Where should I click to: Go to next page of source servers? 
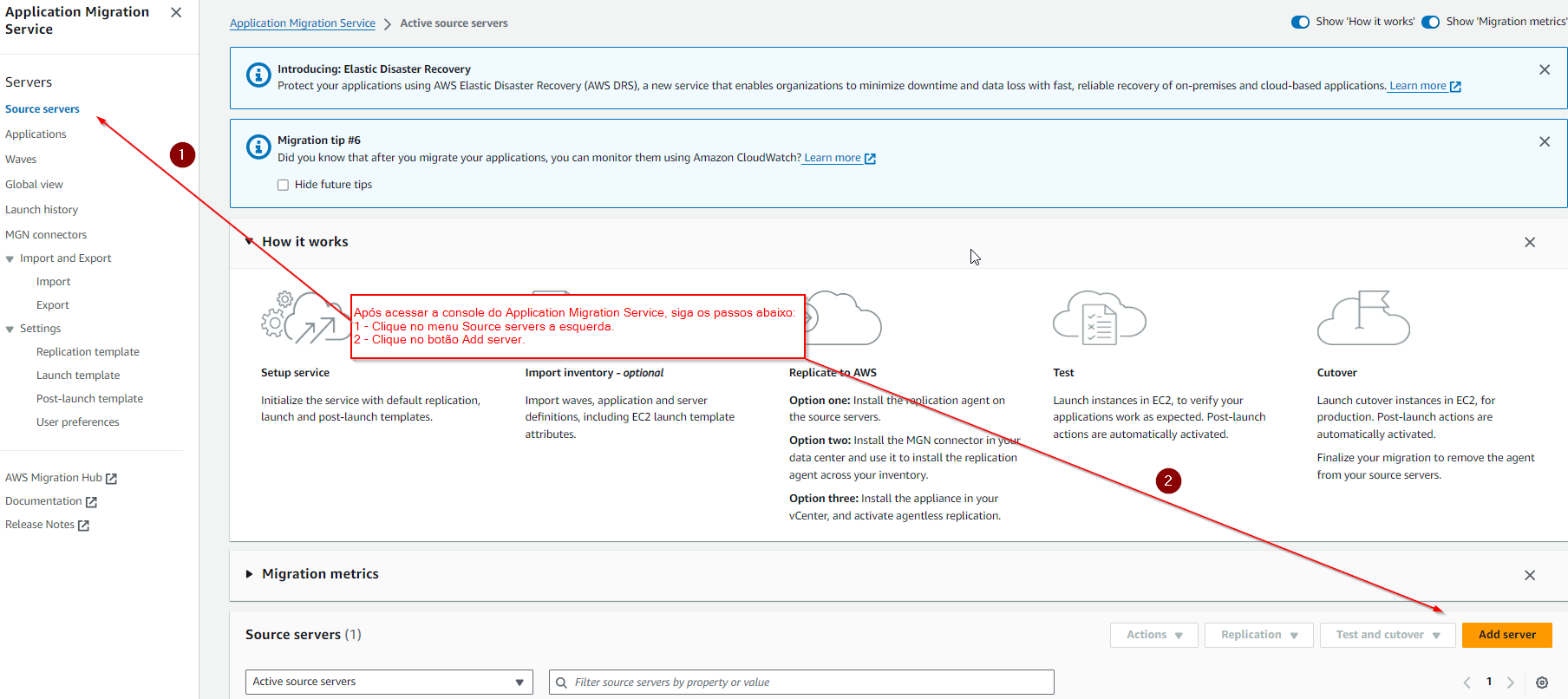coord(1510,683)
